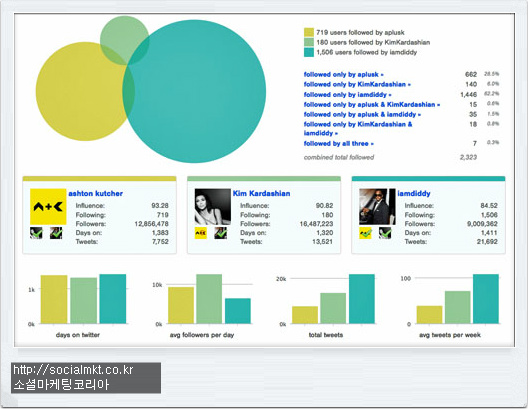Screen dimensions: 528x409
Task: Open 'followed only by iamdiddy' link
Action: click(x=347, y=95)
